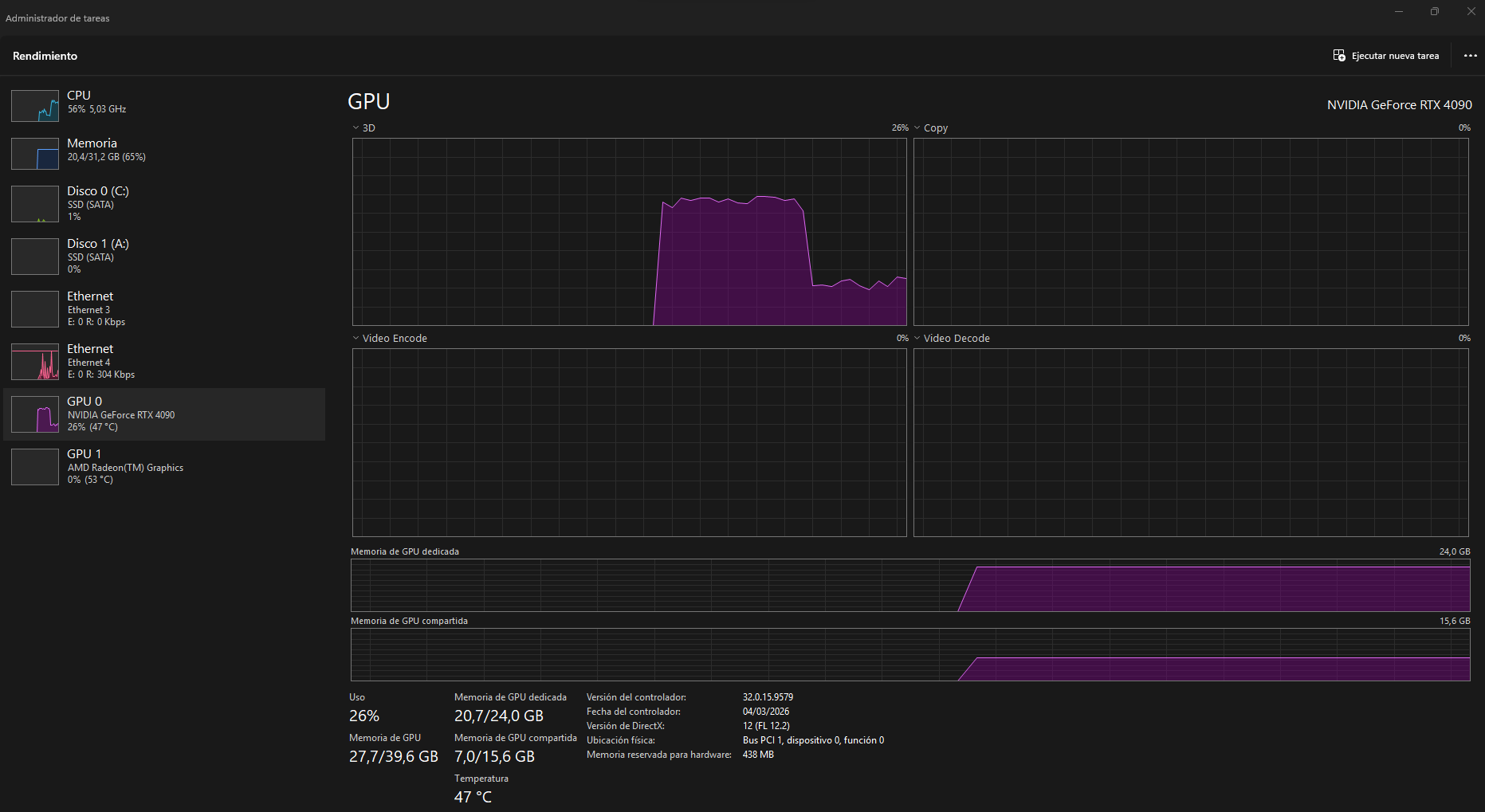Viewport: 1485px width, 812px height.
Task: Open the Copy graph engine dropdown
Action: [x=917, y=127]
